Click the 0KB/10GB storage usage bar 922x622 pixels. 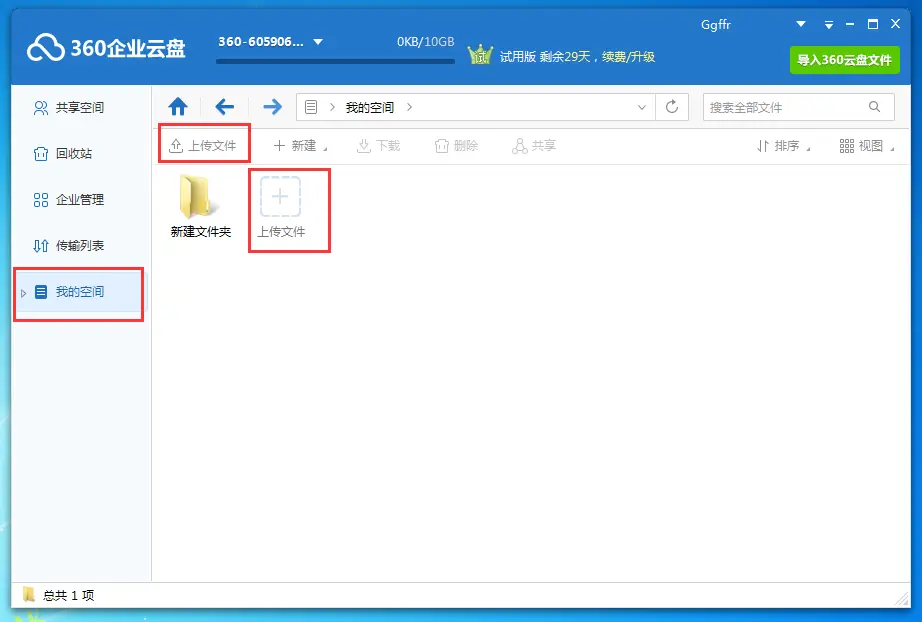[x=335, y=61]
